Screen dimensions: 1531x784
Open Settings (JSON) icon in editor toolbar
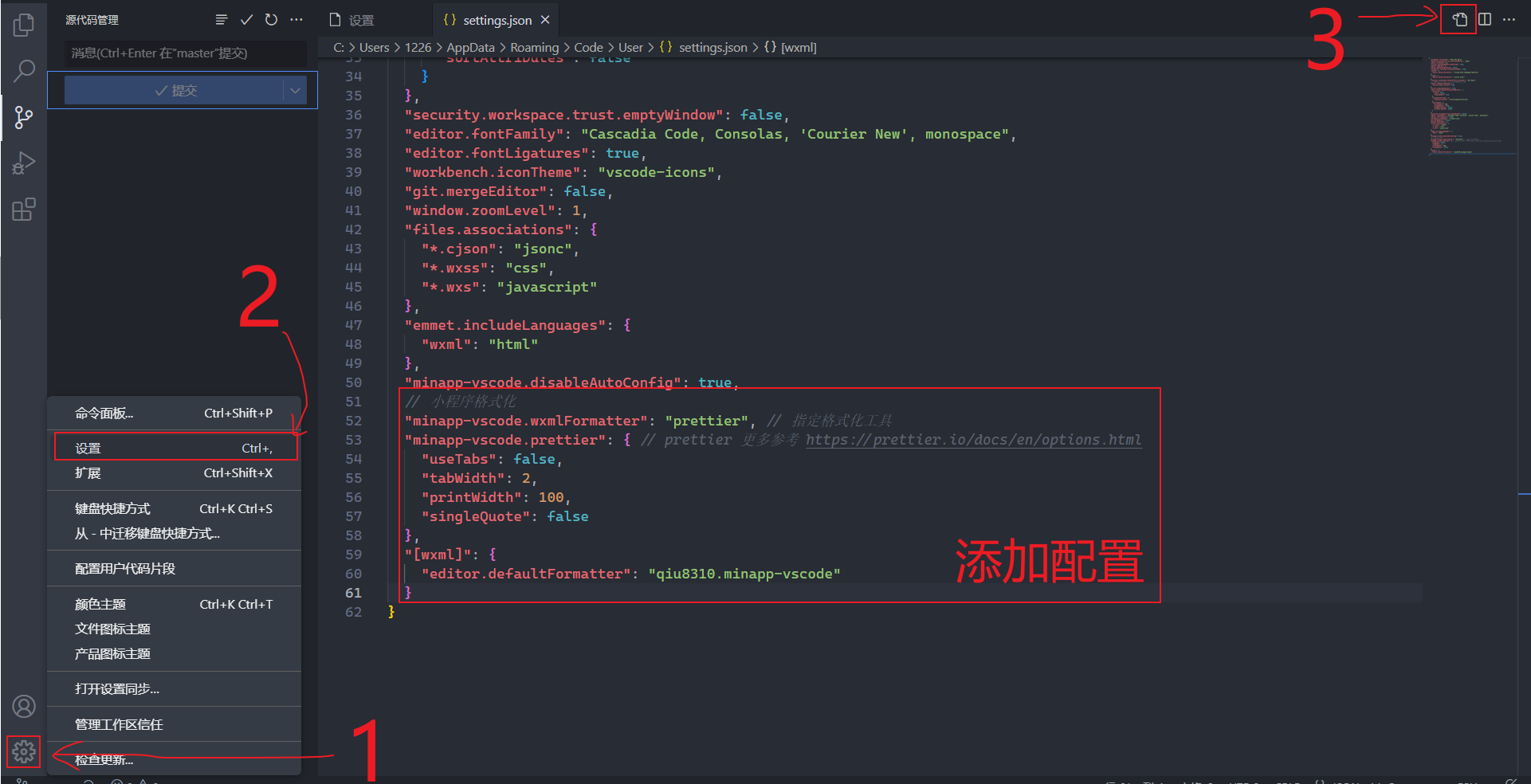click(x=1458, y=19)
